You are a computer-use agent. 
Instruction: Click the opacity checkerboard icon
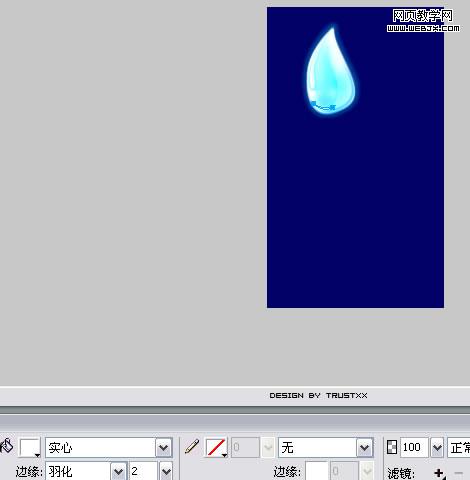[x=392, y=447]
